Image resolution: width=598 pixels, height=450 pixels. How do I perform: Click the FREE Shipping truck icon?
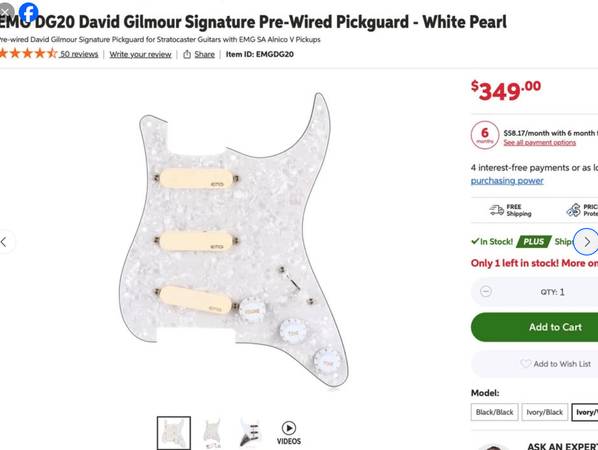click(497, 210)
